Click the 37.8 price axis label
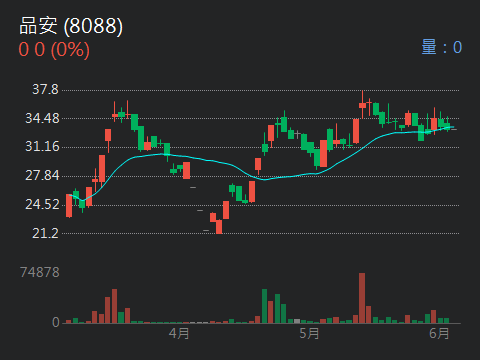Viewport: 480px width, 360px height. (45, 89)
